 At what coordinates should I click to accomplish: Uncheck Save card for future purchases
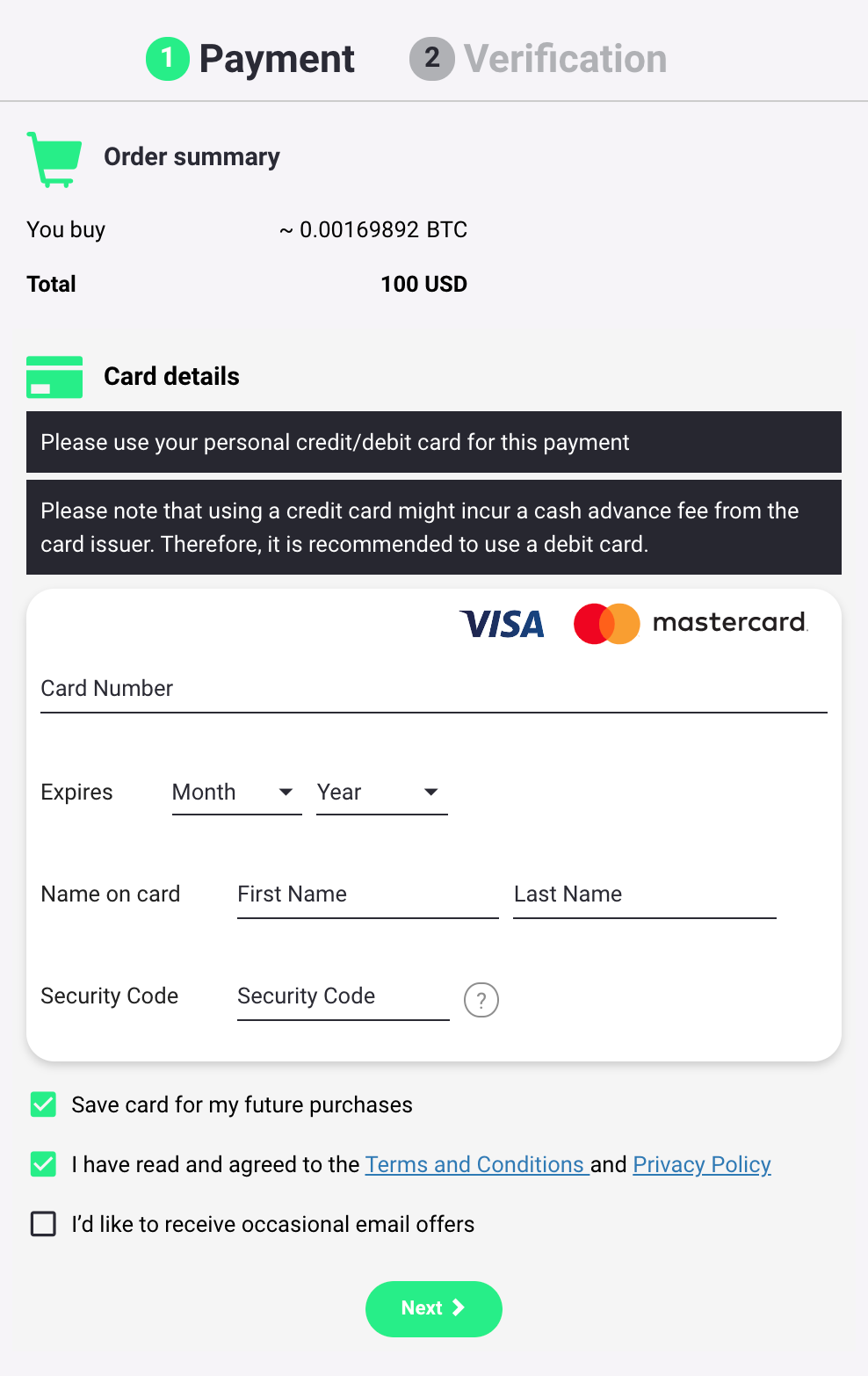coord(43,1104)
